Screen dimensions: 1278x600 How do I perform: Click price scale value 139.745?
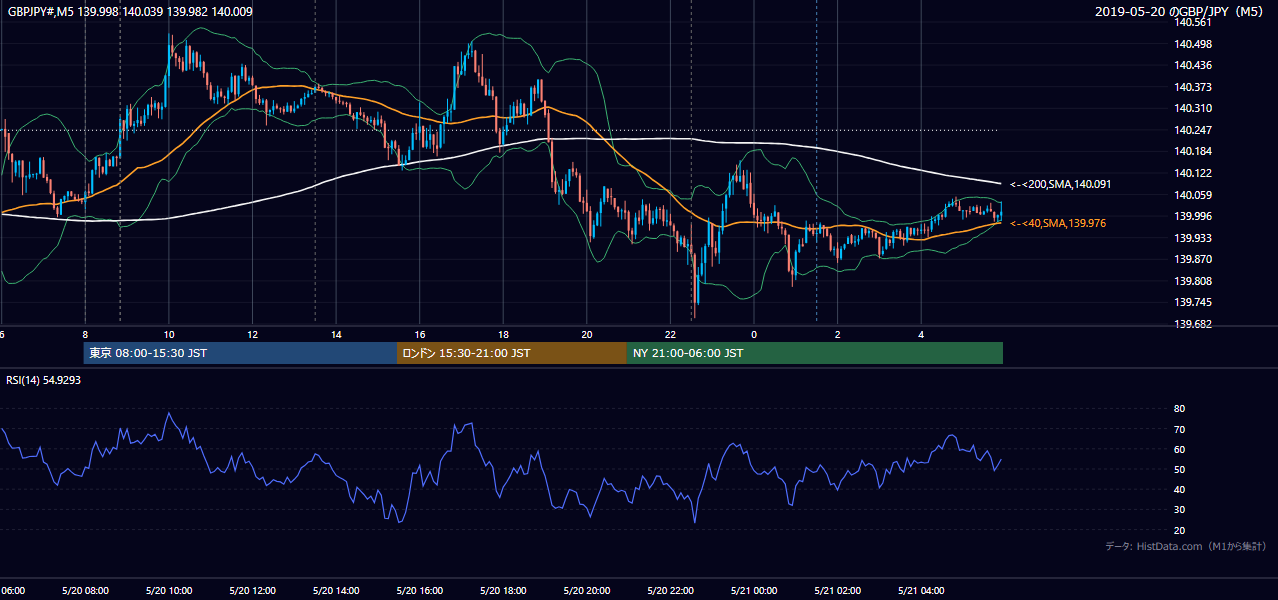pos(1195,302)
